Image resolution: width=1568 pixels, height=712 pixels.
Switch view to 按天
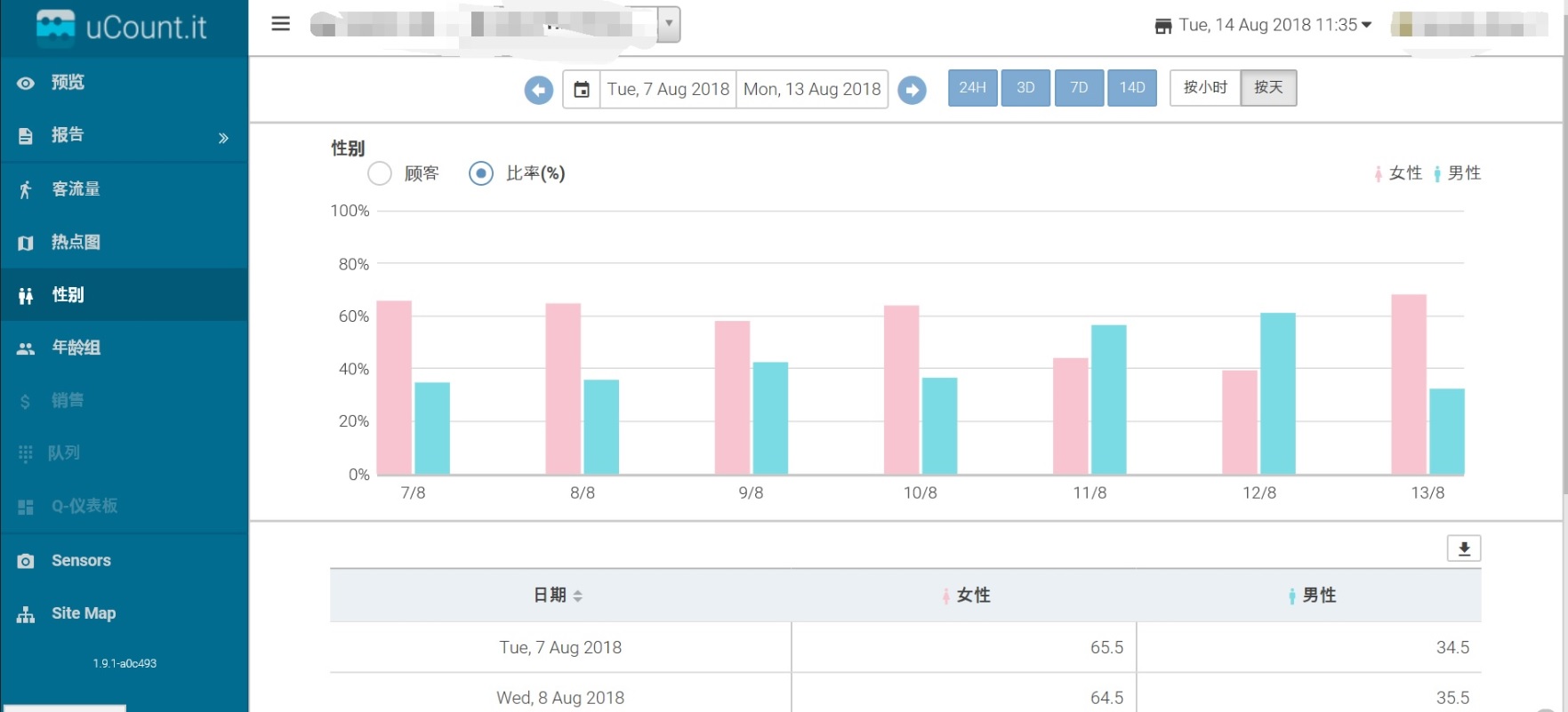click(1269, 88)
